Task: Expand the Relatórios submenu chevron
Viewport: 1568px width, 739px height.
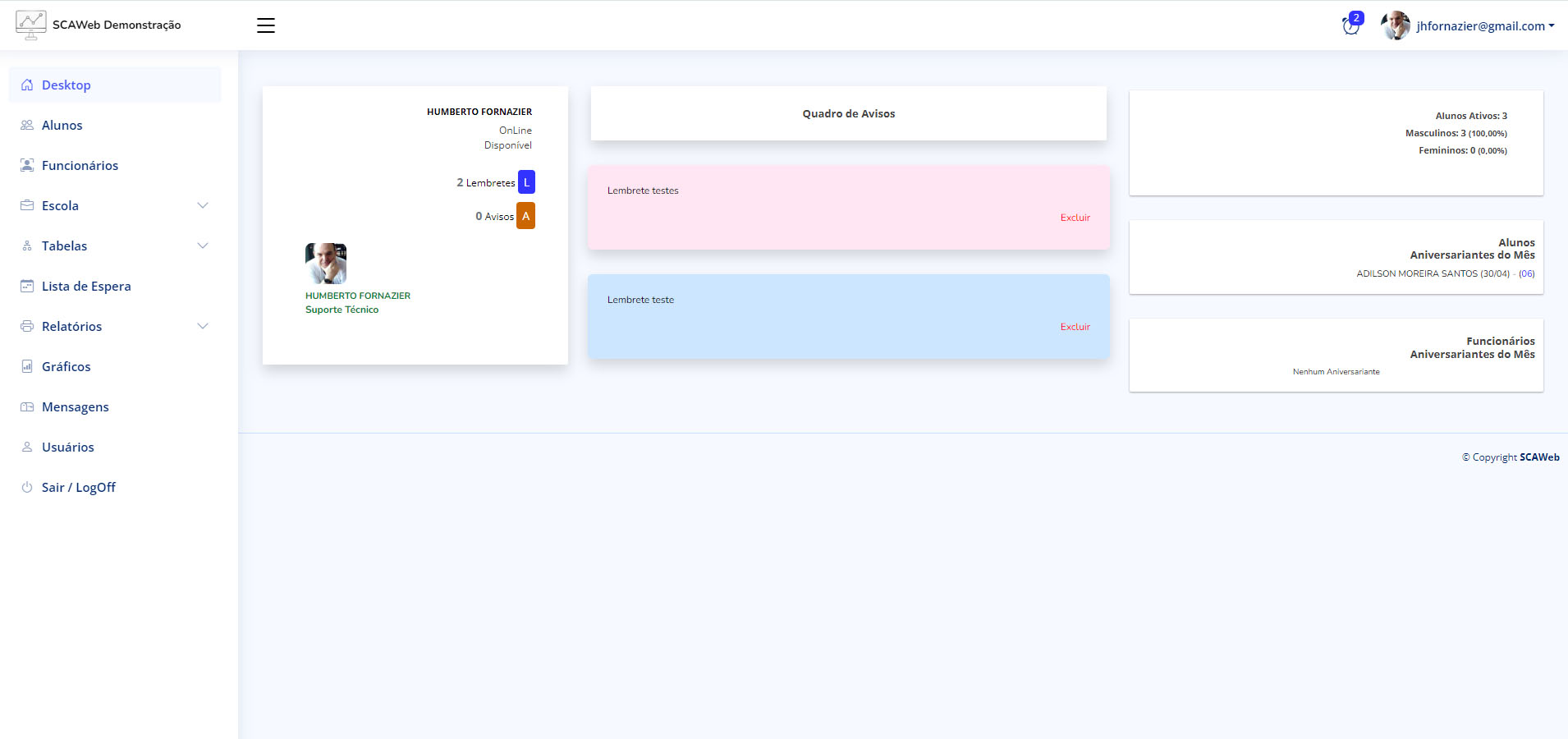Action: [203, 326]
